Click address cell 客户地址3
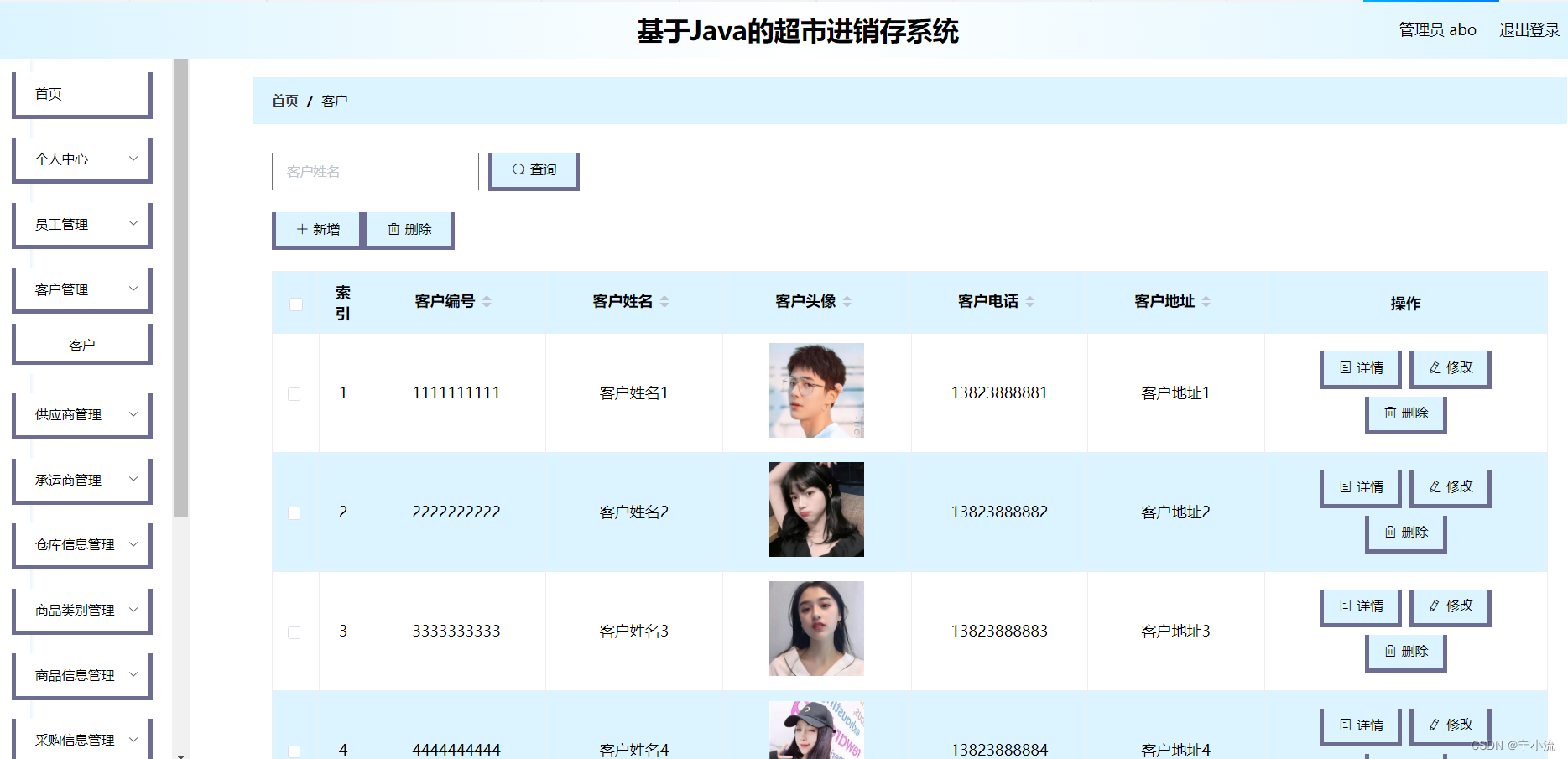The image size is (1568, 759). [1175, 631]
